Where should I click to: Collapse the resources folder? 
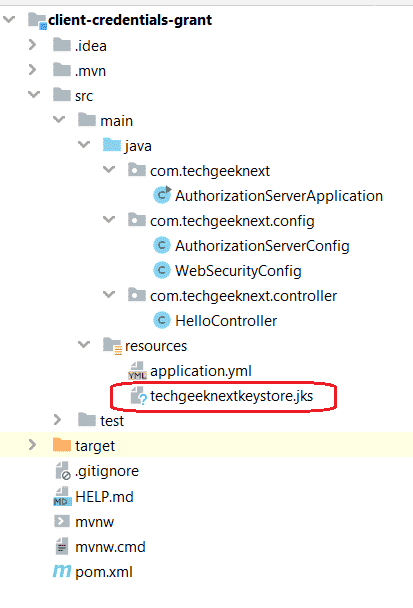(84, 344)
